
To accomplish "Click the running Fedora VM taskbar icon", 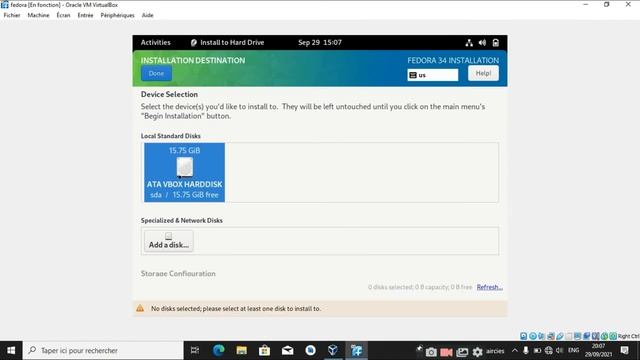I will point(356,351).
